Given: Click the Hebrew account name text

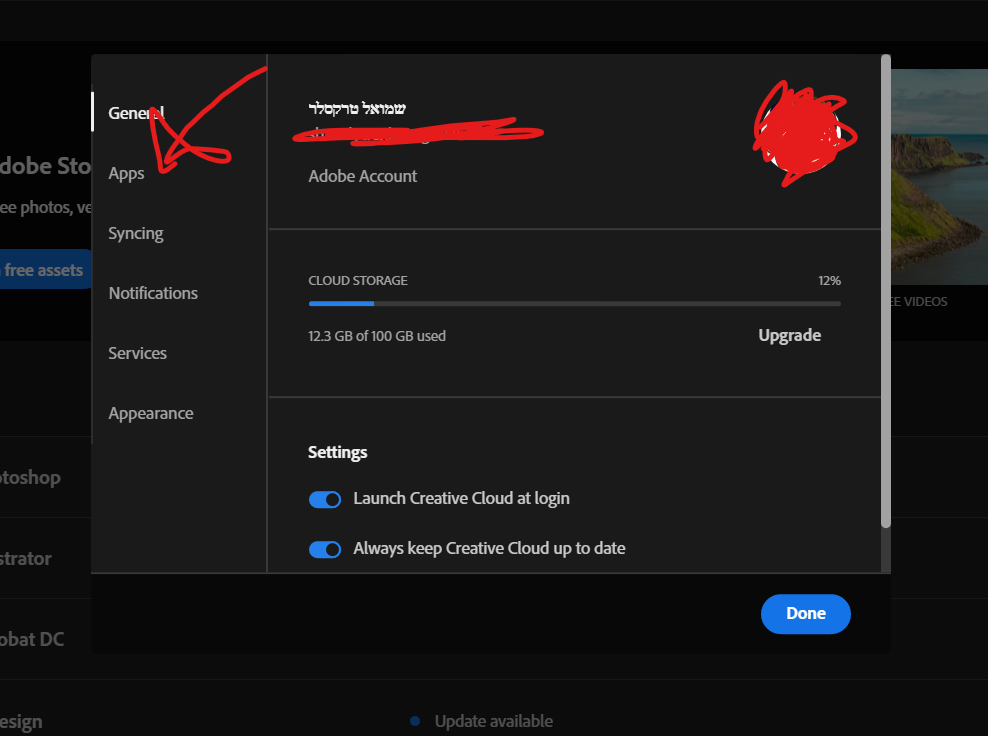Looking at the screenshot, I should click(357, 108).
